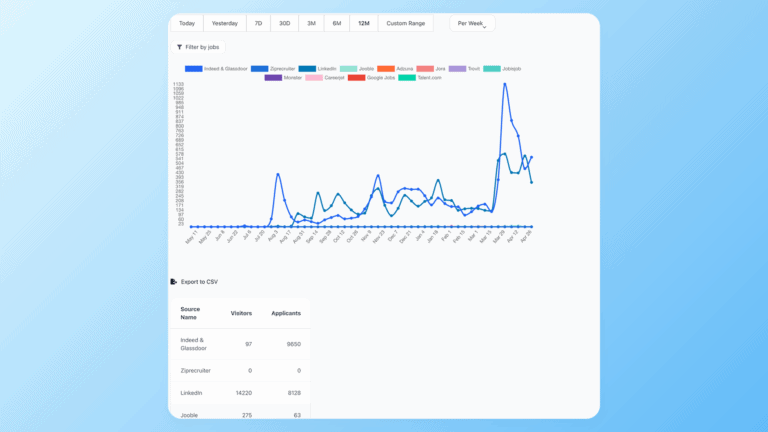This screenshot has width=768, height=432.
Task: Click the Filter by jobs button
Action: tap(198, 47)
